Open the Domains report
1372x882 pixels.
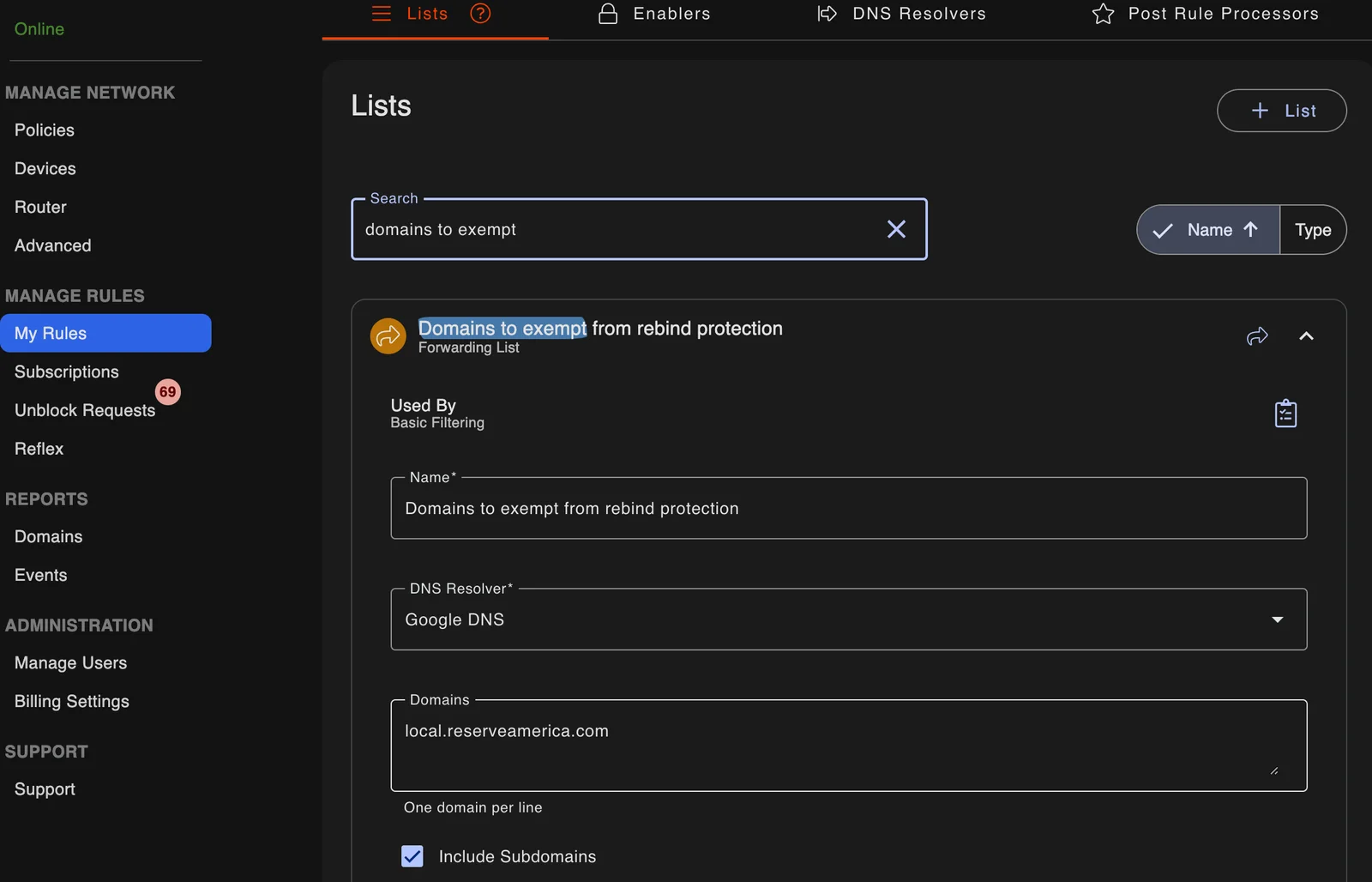tap(48, 537)
